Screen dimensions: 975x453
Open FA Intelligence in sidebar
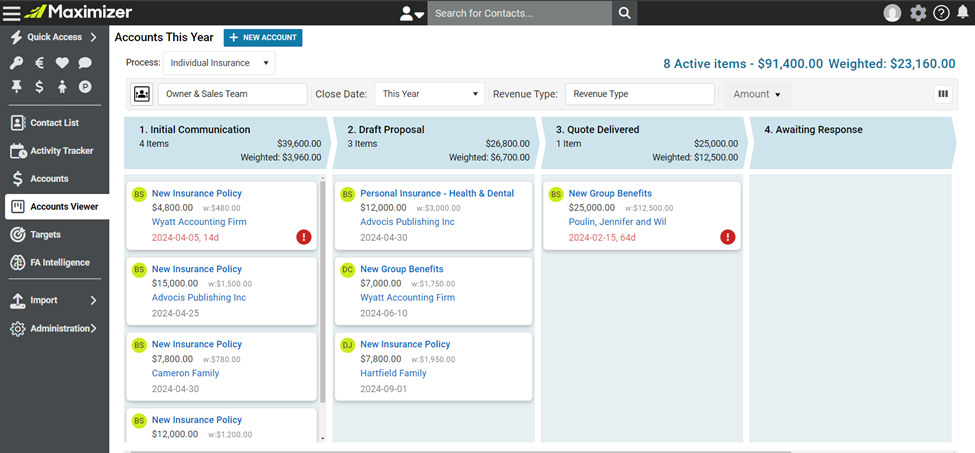54,263
